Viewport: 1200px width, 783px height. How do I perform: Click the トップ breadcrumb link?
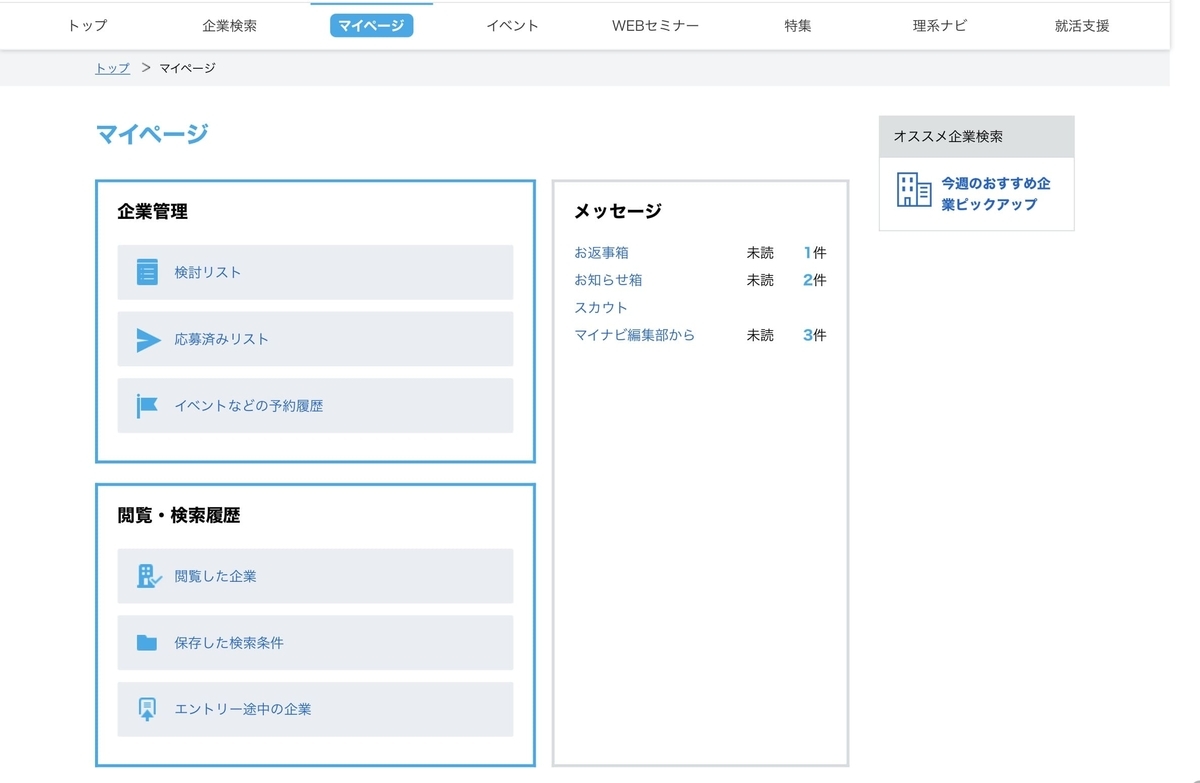click(113, 68)
